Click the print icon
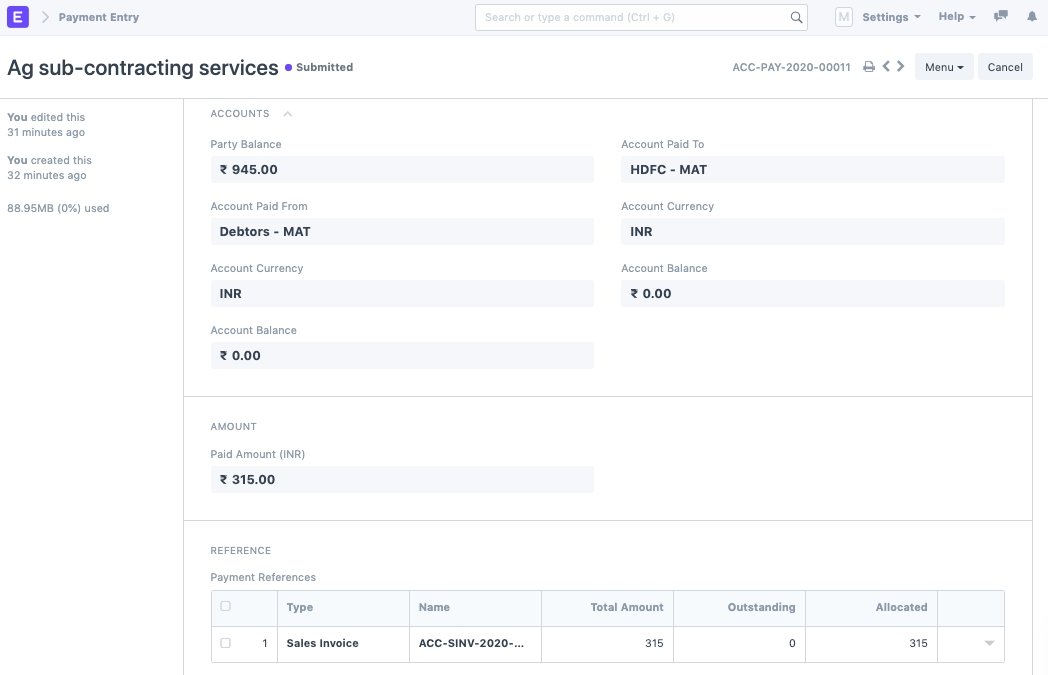This screenshot has width=1048, height=675. (869, 67)
